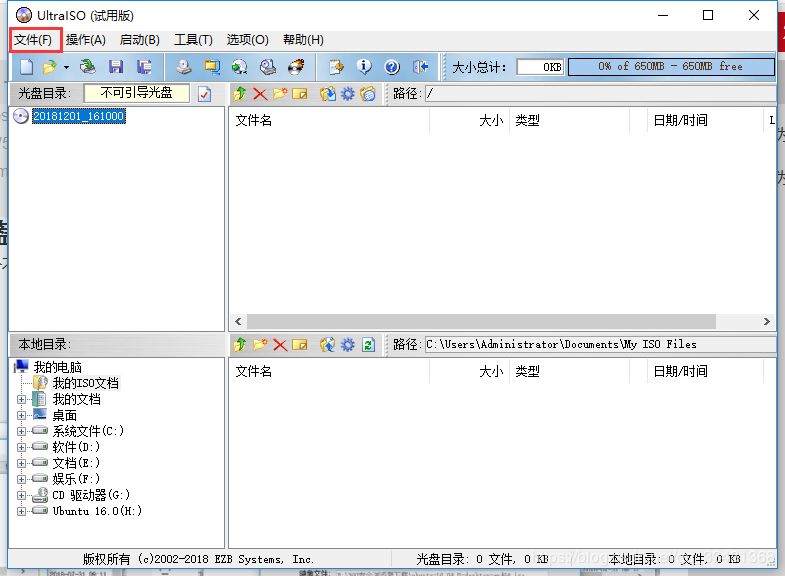Click the Add to image icon in local toolbar

pos(328,344)
